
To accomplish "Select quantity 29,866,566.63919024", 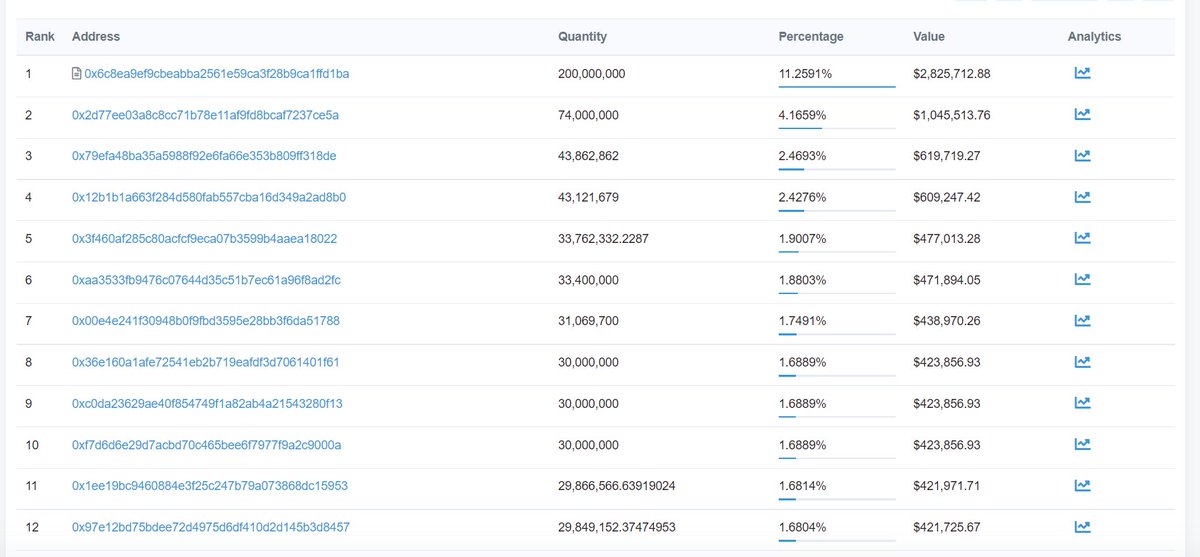I will click(617, 486).
